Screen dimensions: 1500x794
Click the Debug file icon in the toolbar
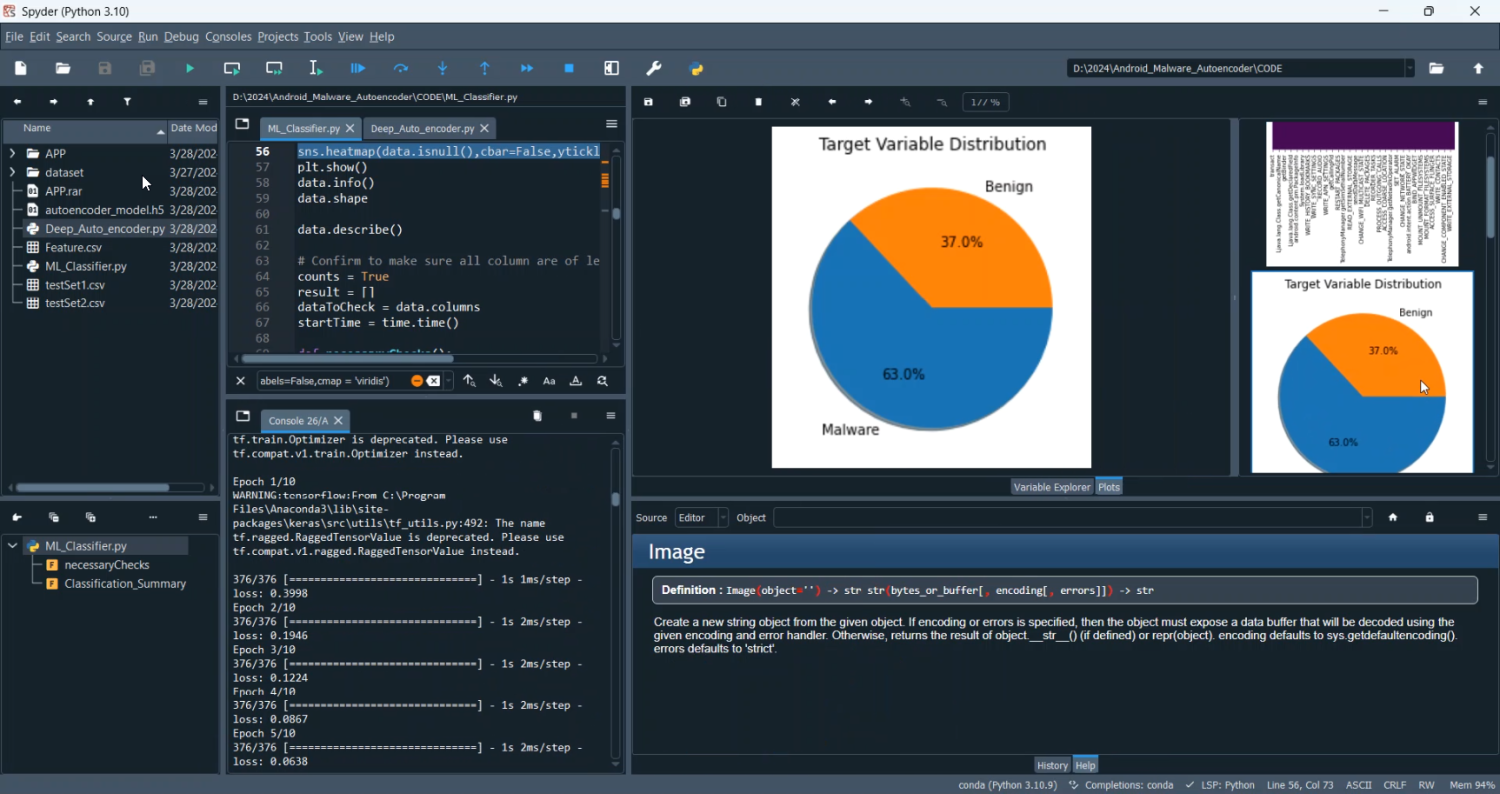[358, 68]
